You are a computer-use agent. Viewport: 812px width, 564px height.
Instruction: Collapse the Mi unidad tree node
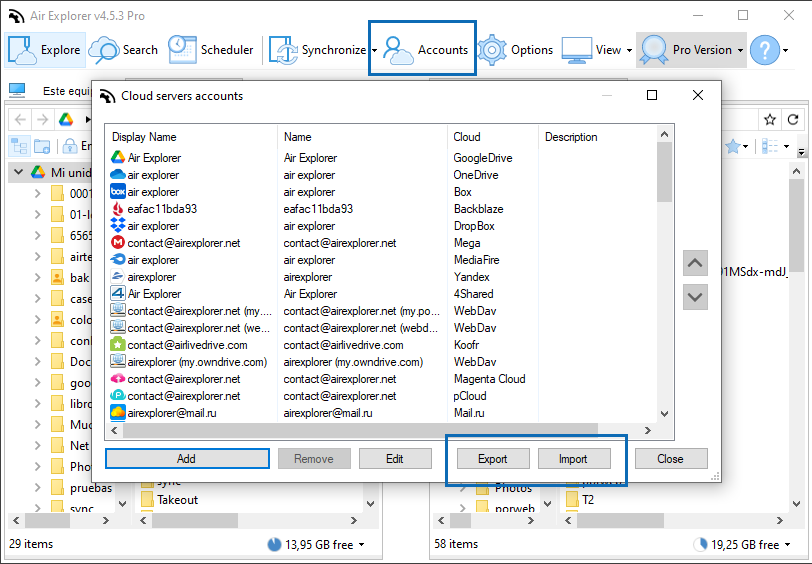pyautogui.click(x=19, y=172)
